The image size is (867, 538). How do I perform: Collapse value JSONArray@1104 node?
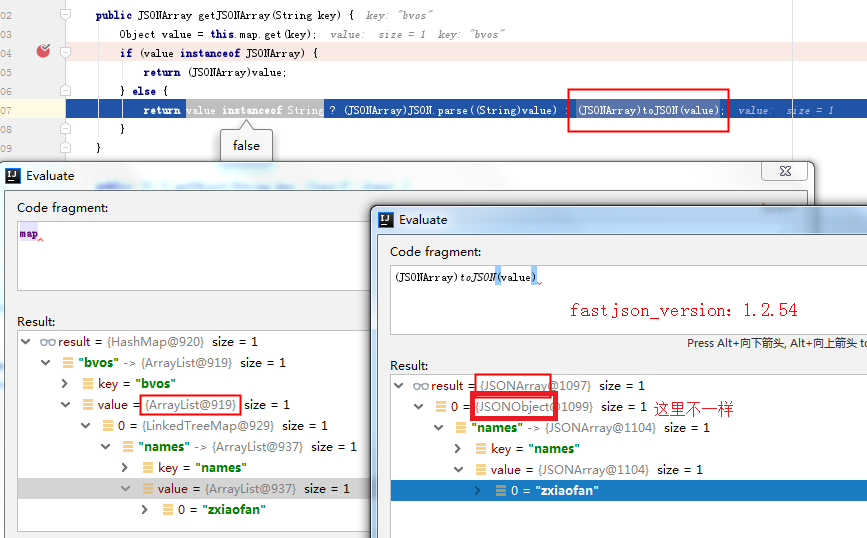click(x=459, y=470)
